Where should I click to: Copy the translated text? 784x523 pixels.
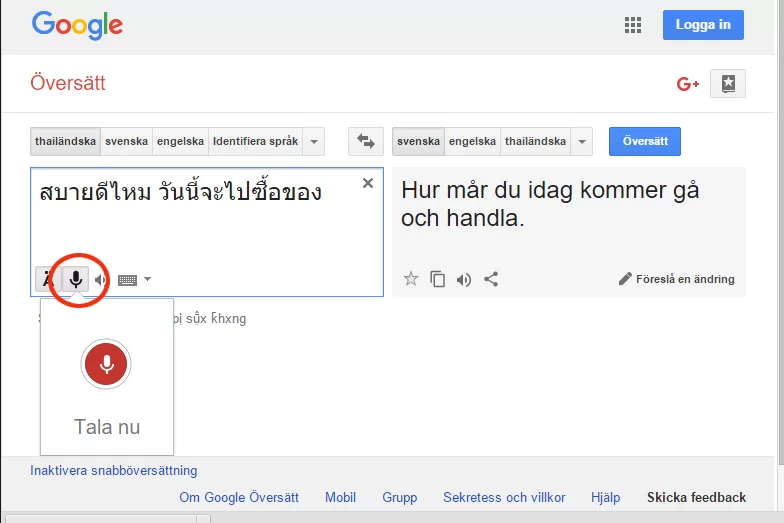[437, 279]
